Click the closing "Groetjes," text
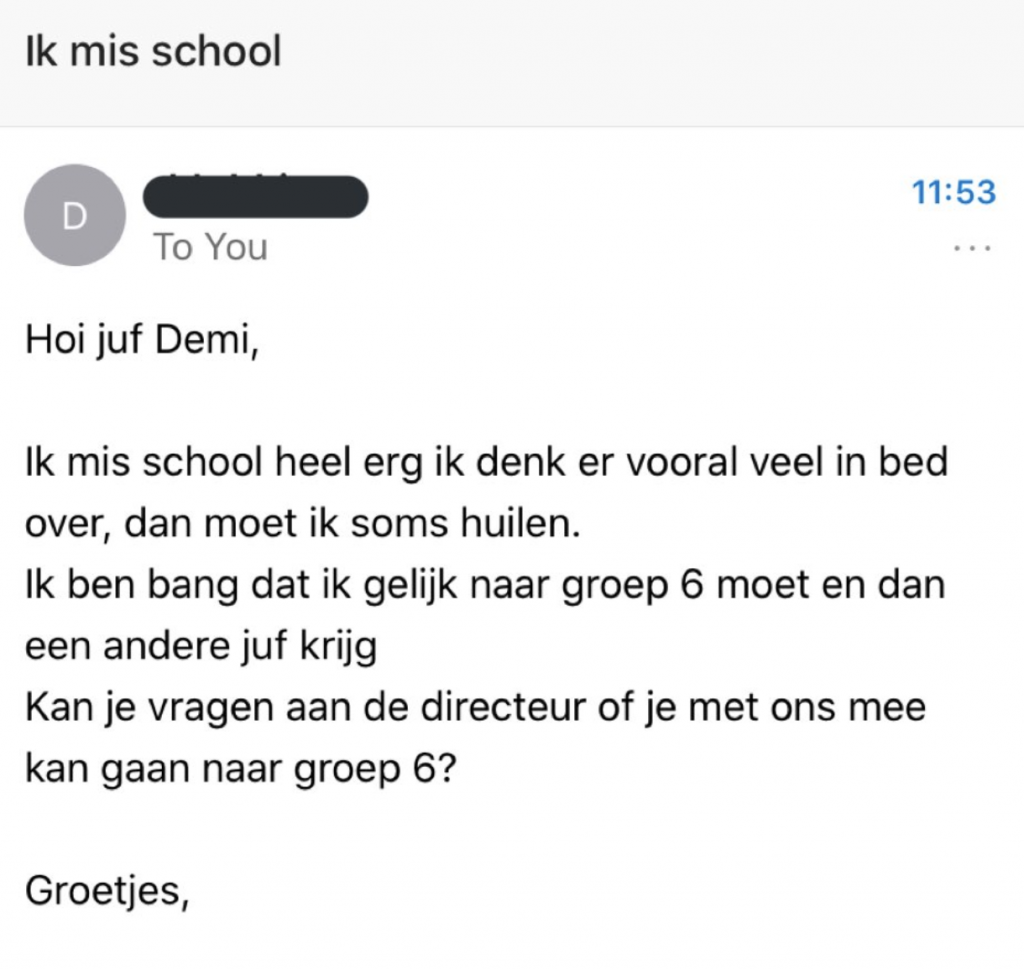 [x=107, y=888]
